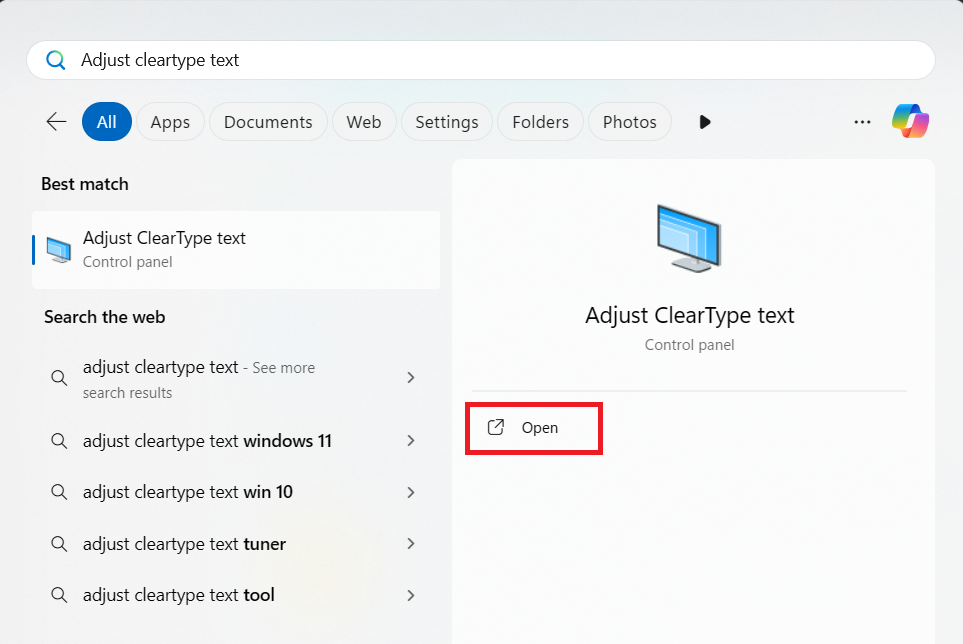The width and height of the screenshot is (963, 644).
Task: Open Copilot via the colorful icon
Action: coord(910,122)
